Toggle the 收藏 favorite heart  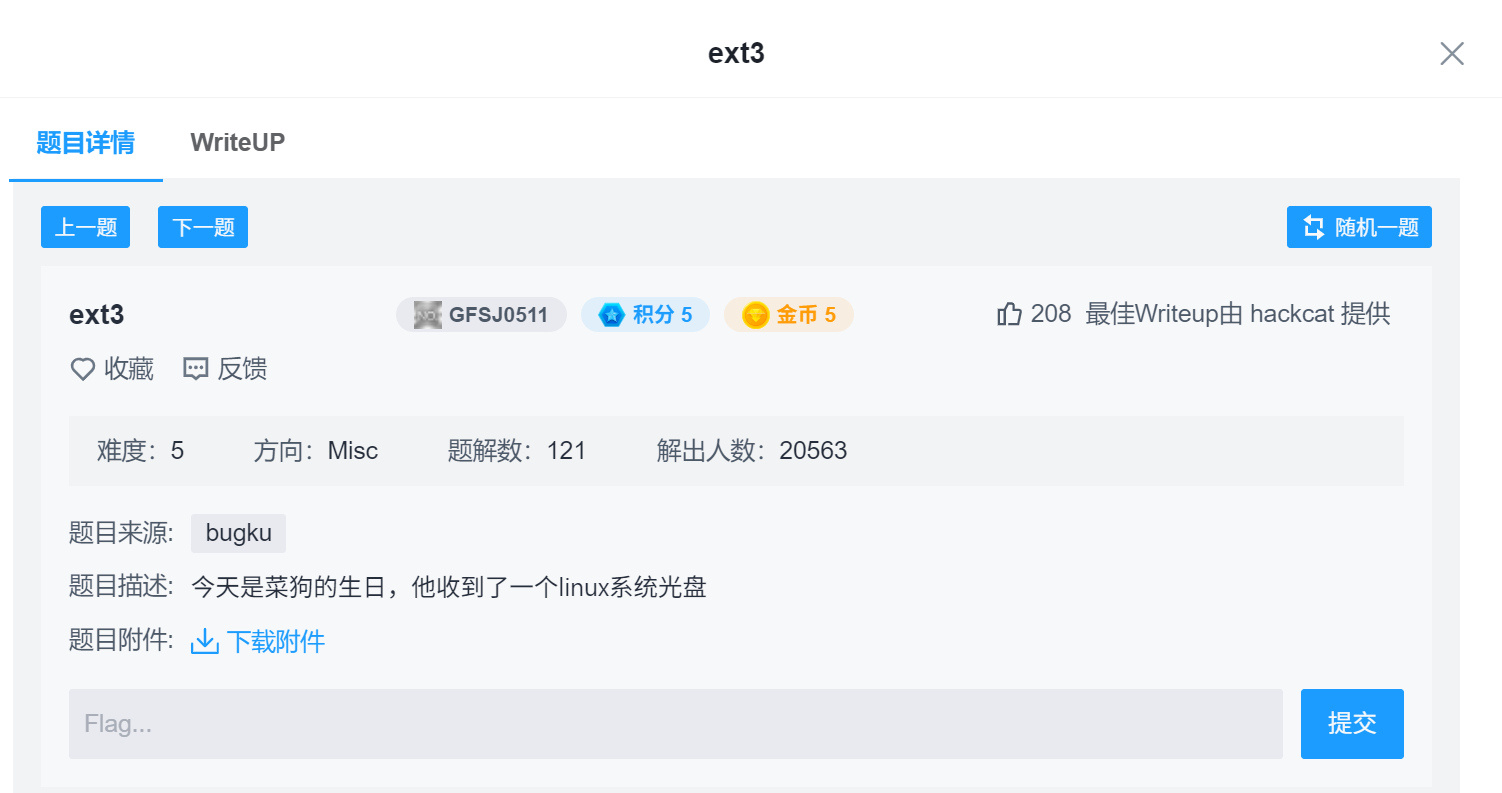click(x=82, y=368)
